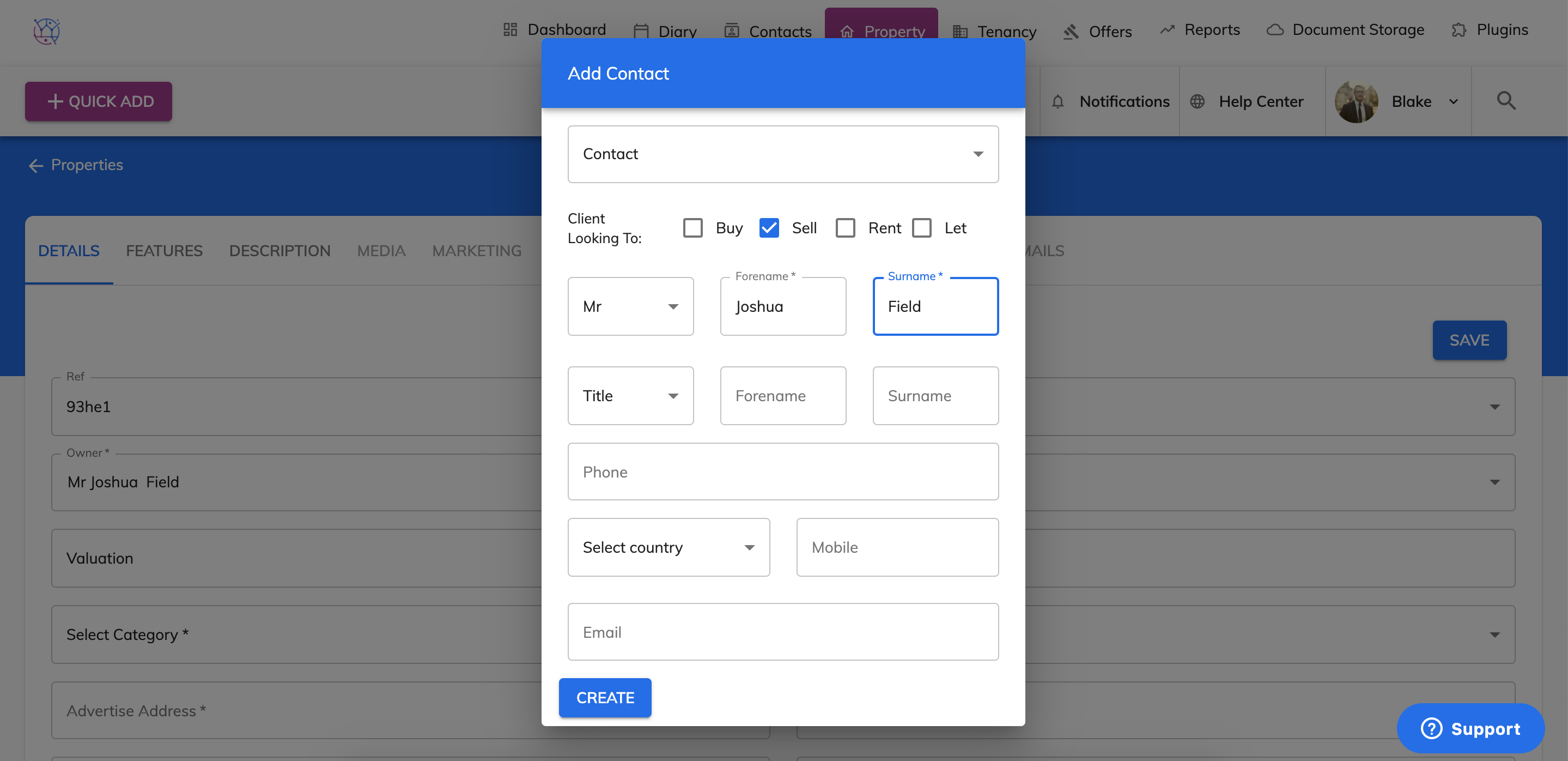
Task: Click the Quick Add button
Action: tap(99, 102)
